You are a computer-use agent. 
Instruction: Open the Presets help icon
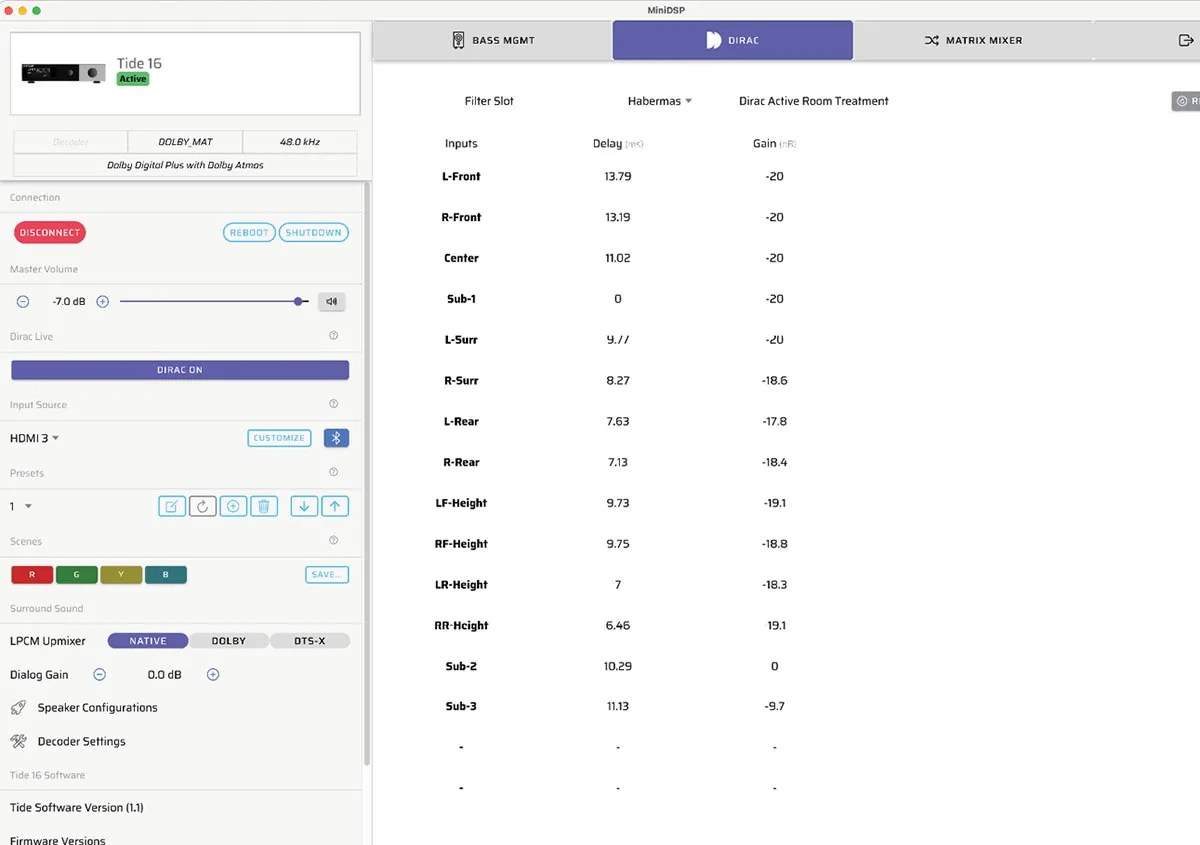334,472
